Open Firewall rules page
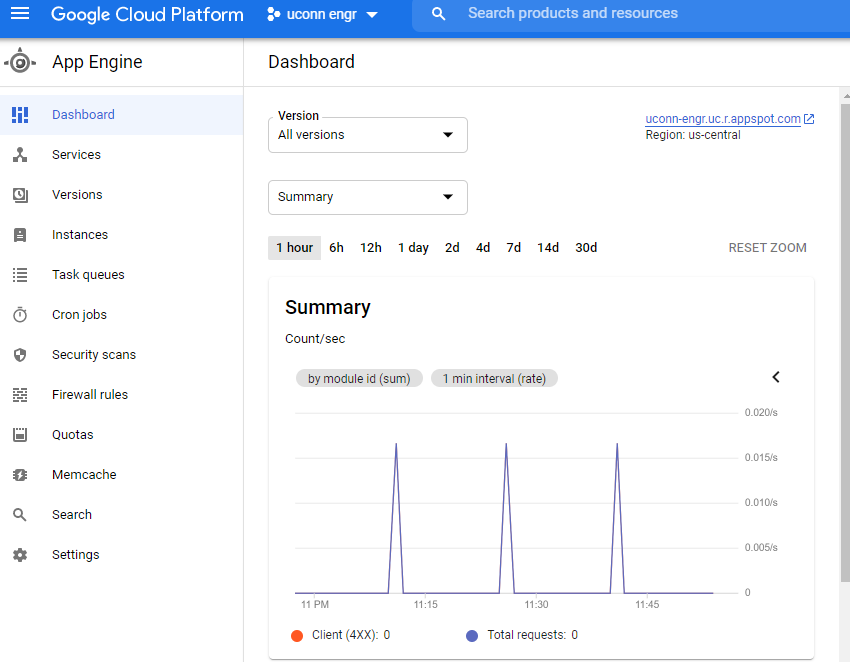Image resolution: width=850 pixels, height=662 pixels. click(x=121, y=395)
